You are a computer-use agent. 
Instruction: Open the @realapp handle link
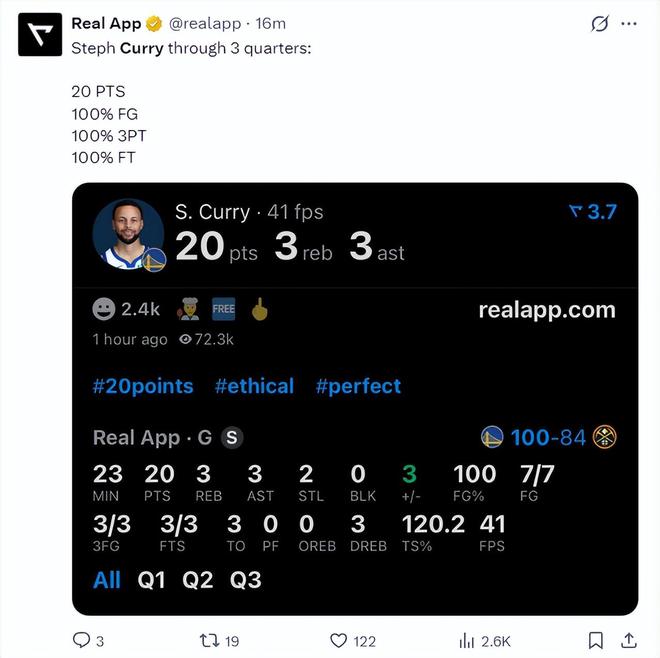[205, 24]
